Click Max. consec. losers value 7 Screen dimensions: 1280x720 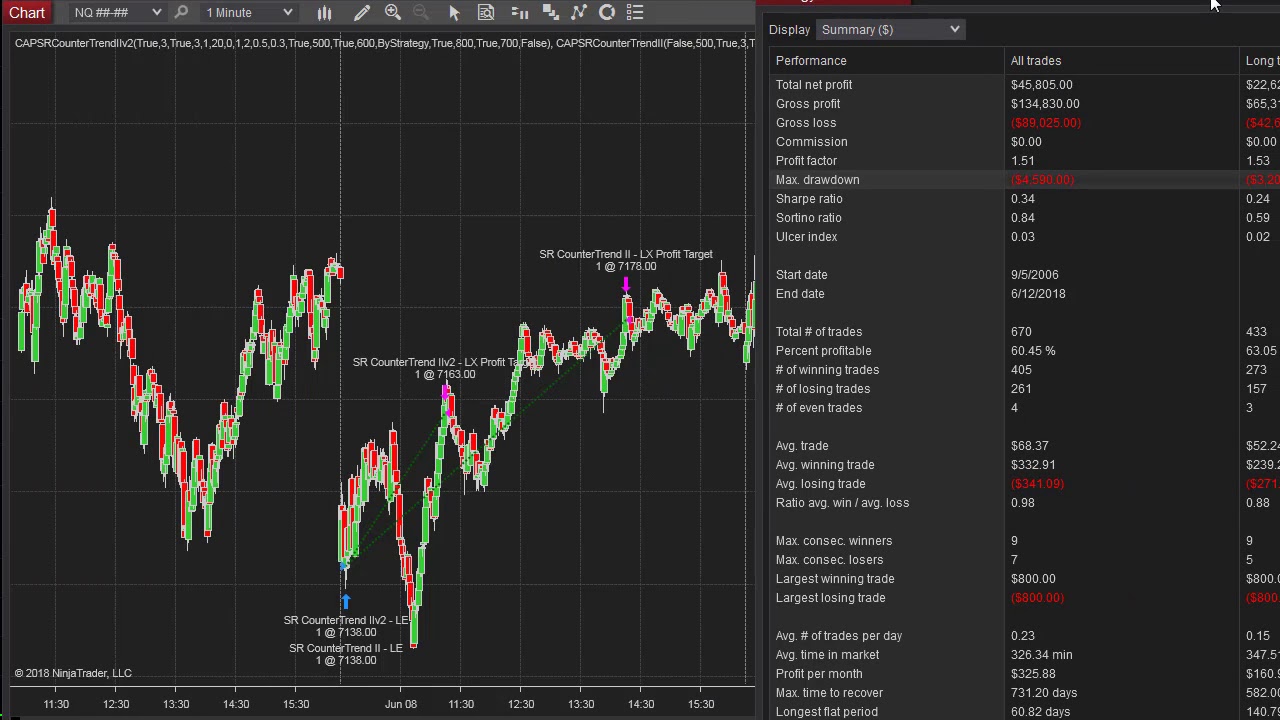click(1014, 560)
